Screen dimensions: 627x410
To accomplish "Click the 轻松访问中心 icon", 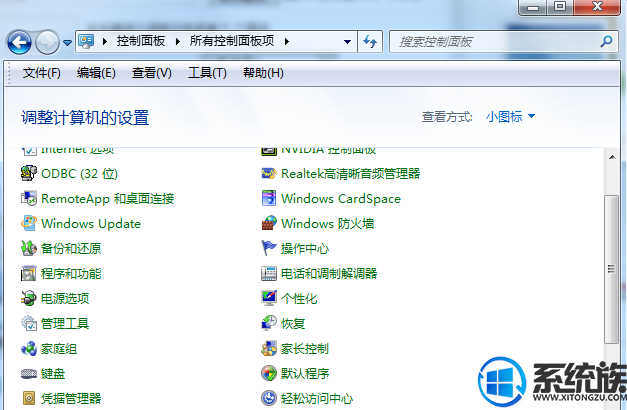I will tap(269, 398).
